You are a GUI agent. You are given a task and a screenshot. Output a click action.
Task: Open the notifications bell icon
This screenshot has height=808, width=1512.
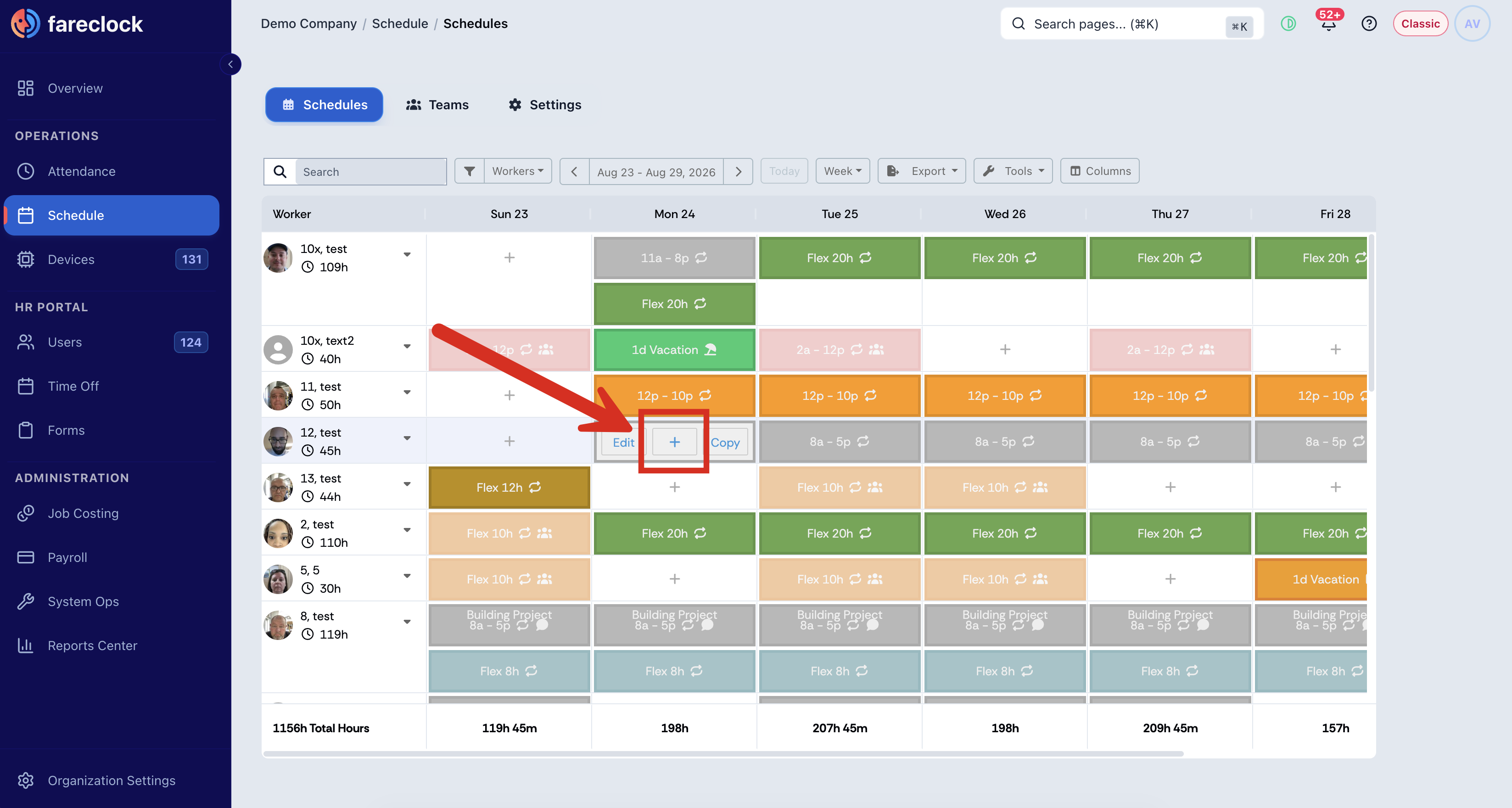point(1328,23)
